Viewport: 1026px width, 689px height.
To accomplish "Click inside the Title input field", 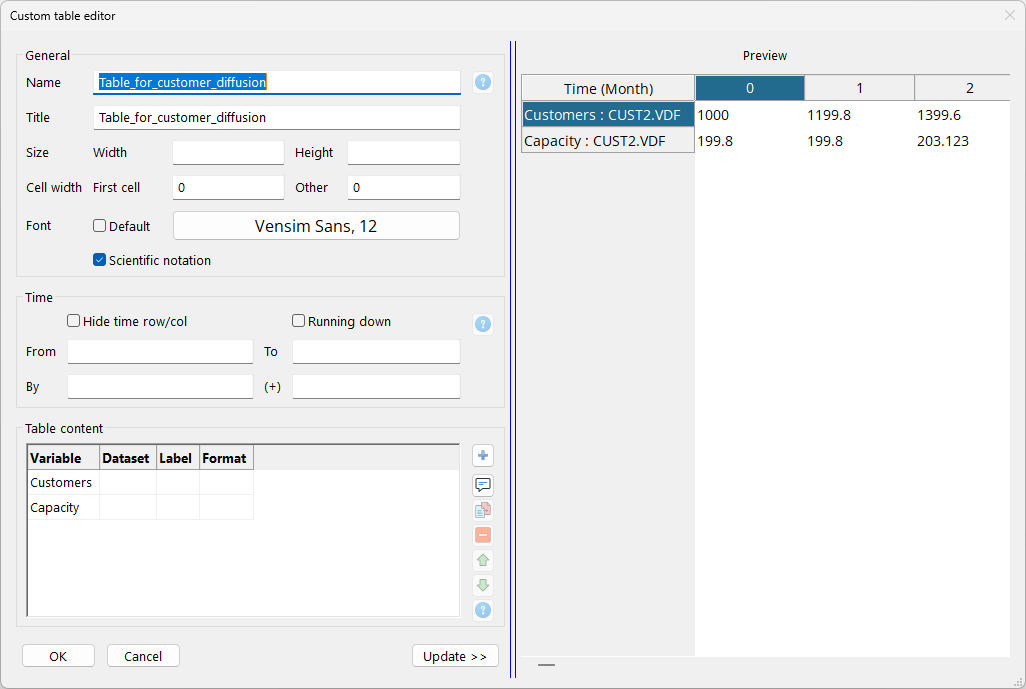I will tap(276, 117).
